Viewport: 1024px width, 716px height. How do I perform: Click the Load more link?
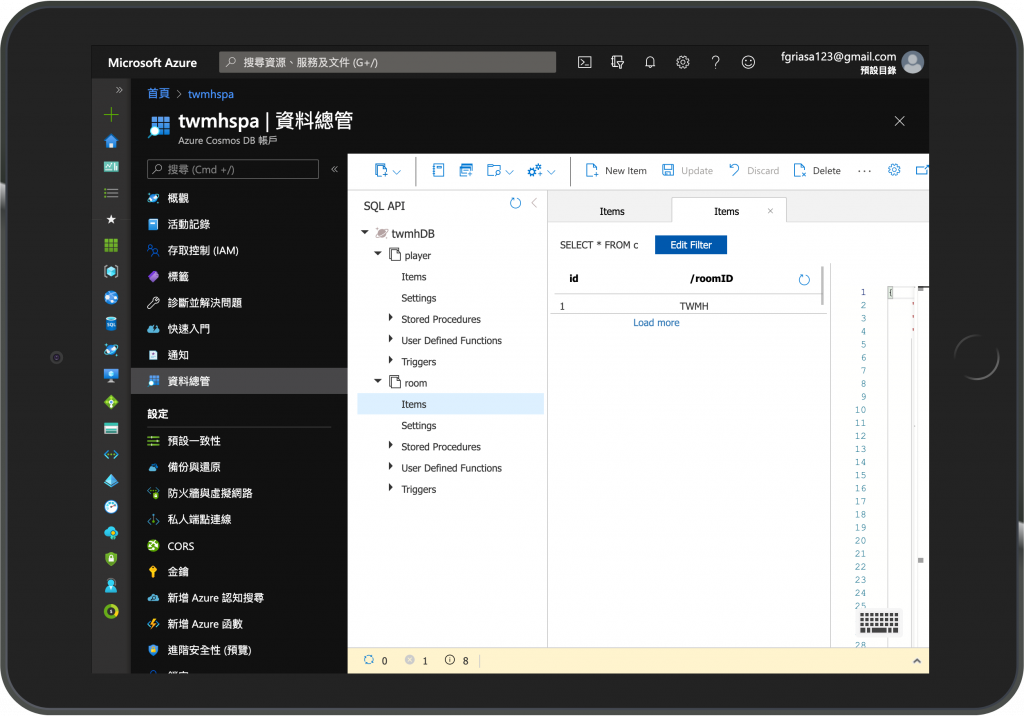(656, 323)
